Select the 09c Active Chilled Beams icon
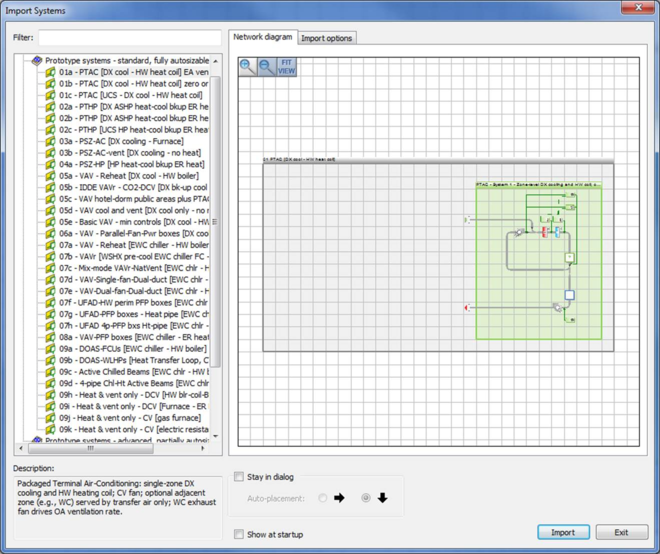The width and height of the screenshot is (660, 554). [x=49, y=371]
